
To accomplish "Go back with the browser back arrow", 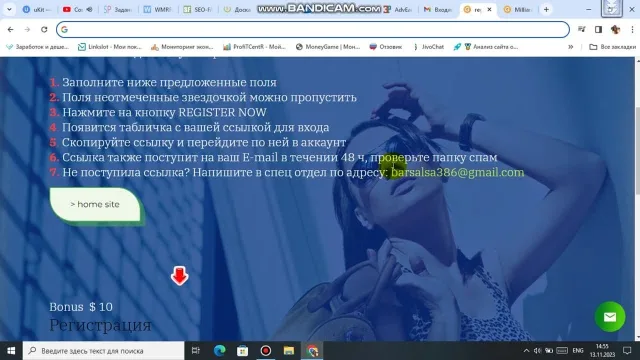I will (x=11, y=29).
